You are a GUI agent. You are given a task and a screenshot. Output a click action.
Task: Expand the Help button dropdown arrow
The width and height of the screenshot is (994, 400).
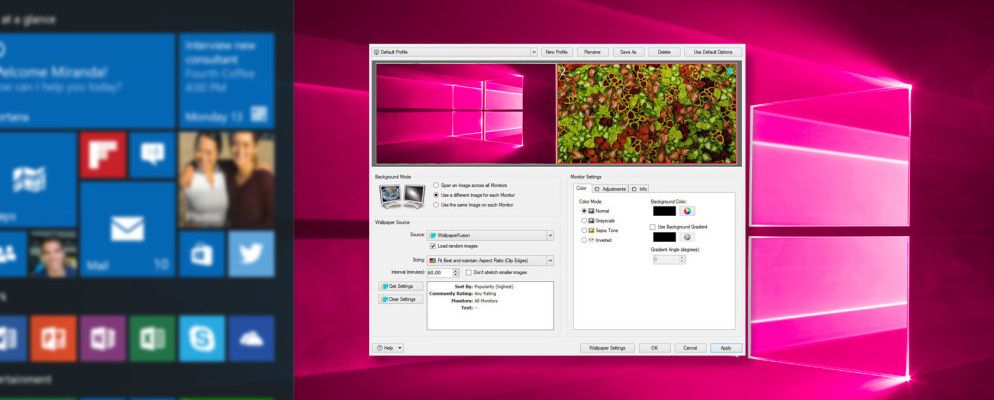click(401, 348)
